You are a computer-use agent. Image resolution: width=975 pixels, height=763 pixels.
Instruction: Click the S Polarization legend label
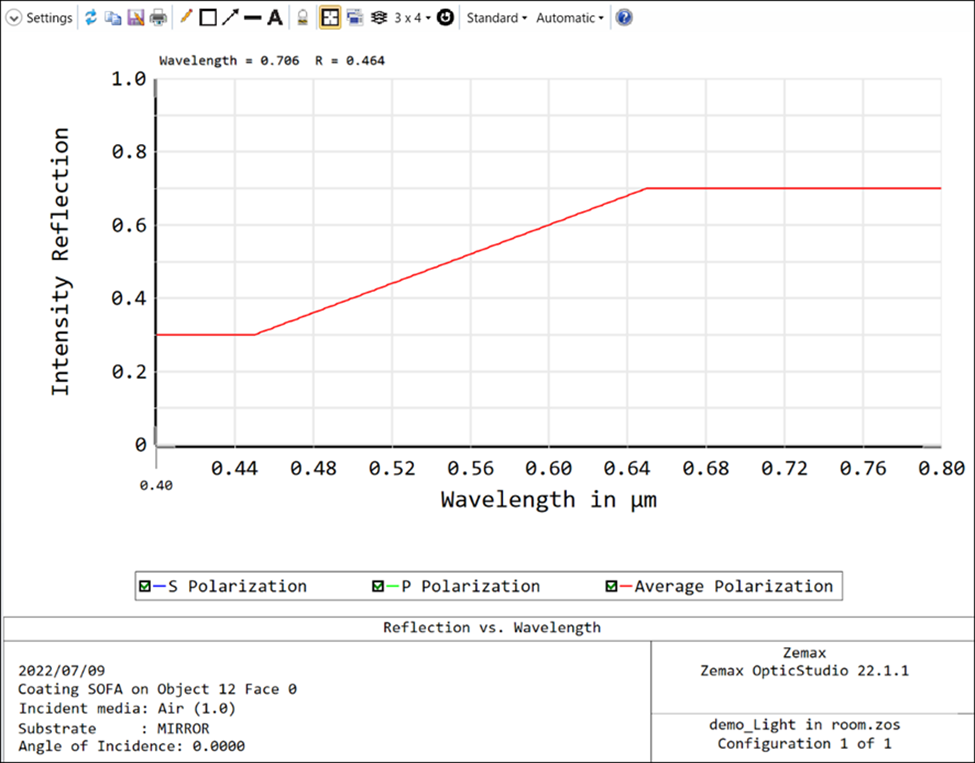point(238,586)
